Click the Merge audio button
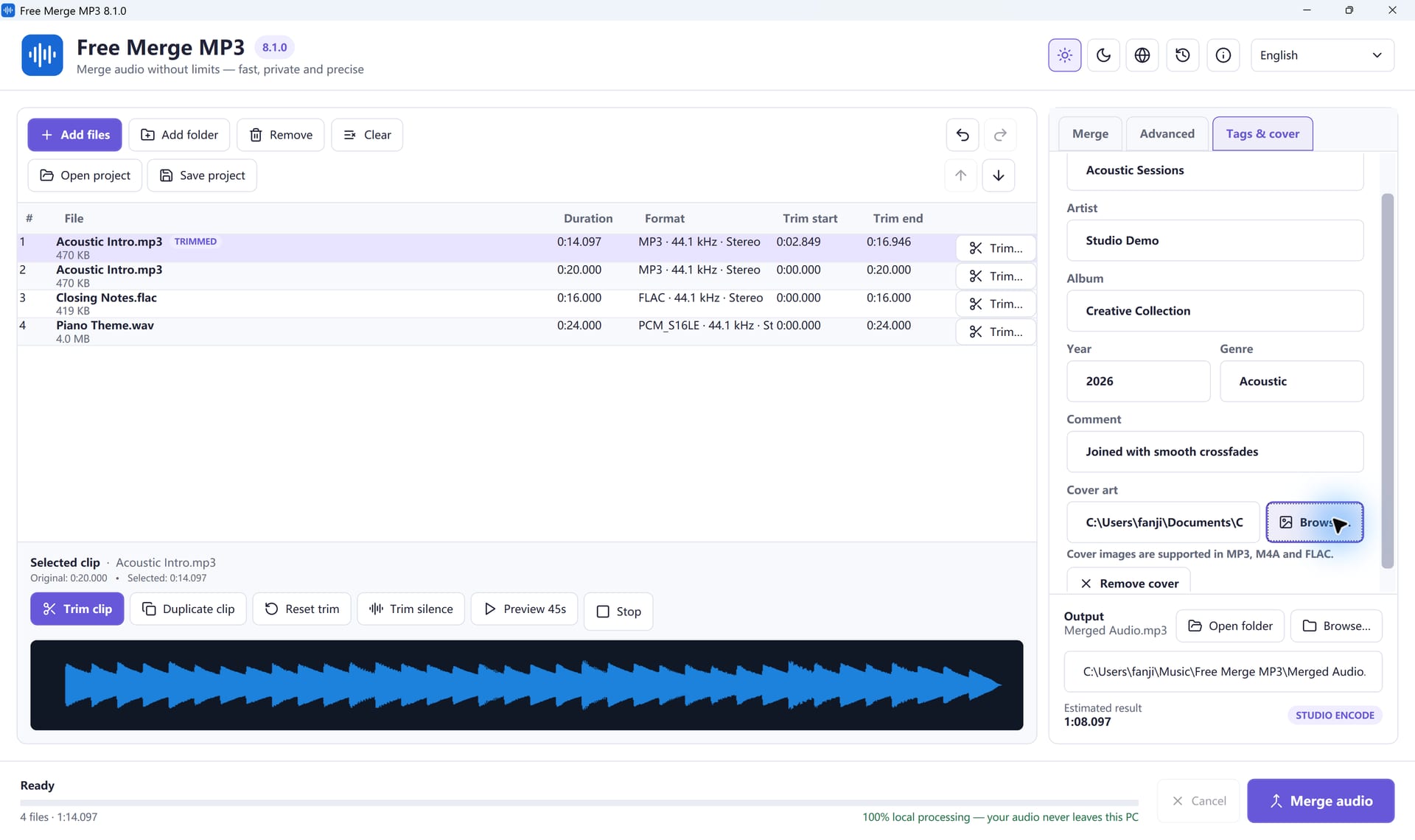Screen dimensions: 1415x840 1321,801
